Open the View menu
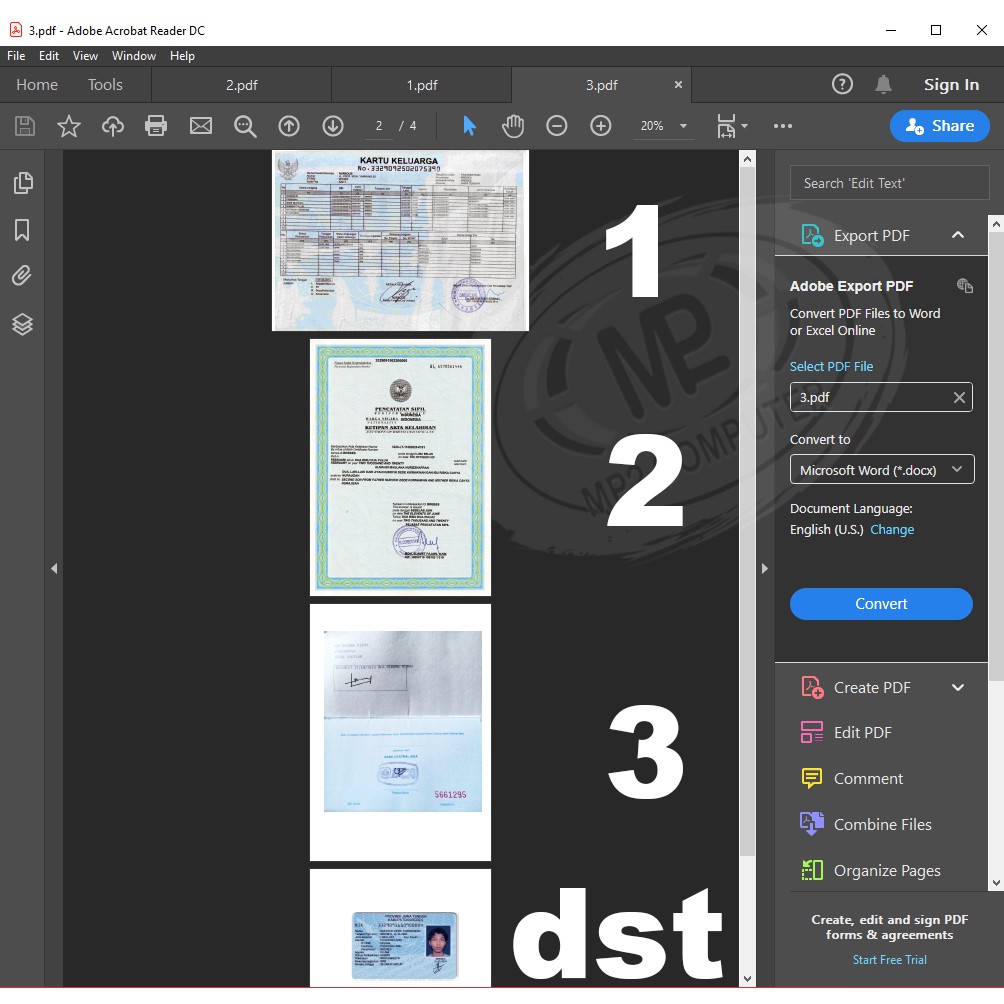Image resolution: width=1004 pixels, height=1004 pixels. click(x=85, y=56)
